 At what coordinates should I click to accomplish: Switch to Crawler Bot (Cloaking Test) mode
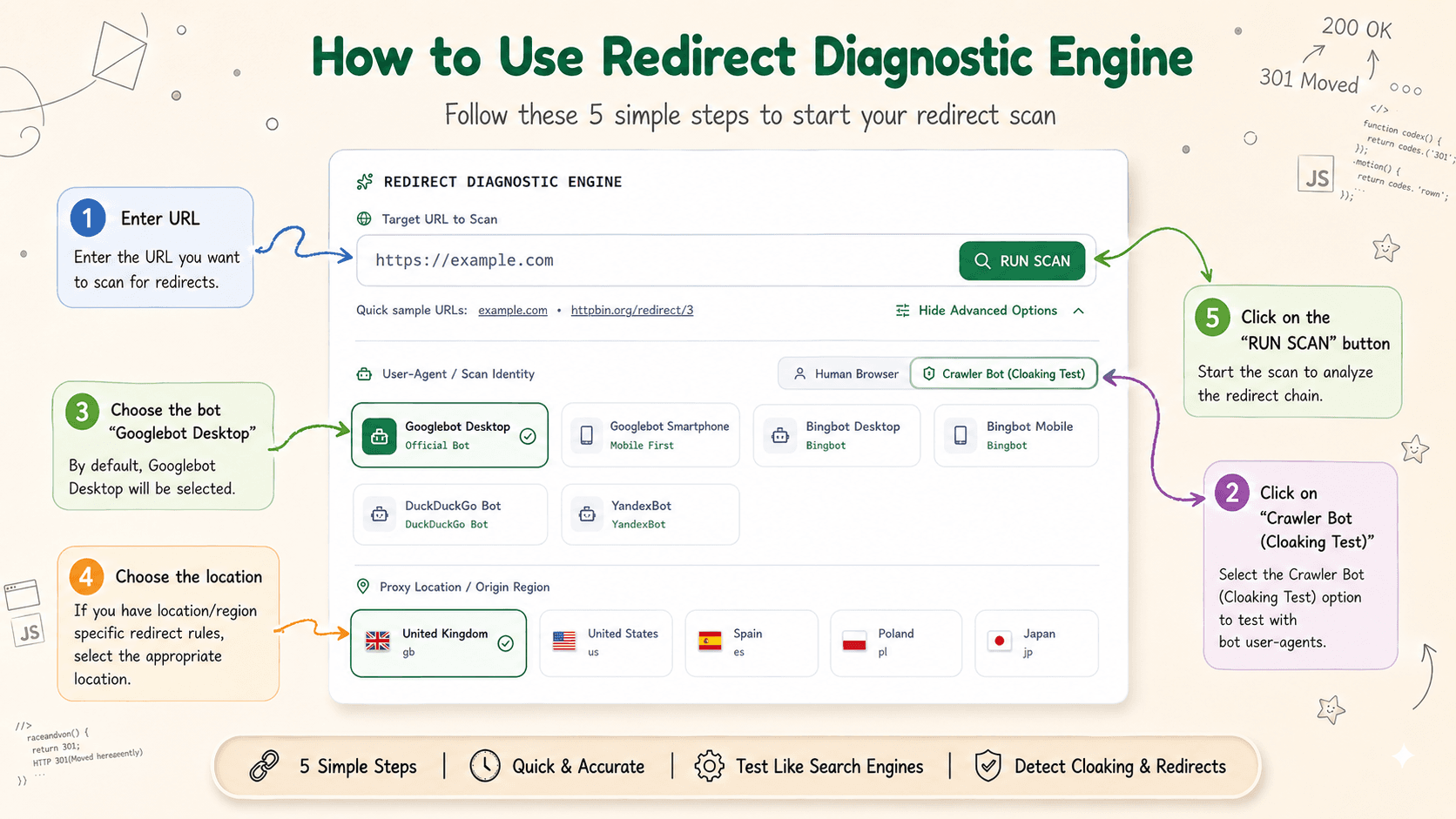(1004, 373)
